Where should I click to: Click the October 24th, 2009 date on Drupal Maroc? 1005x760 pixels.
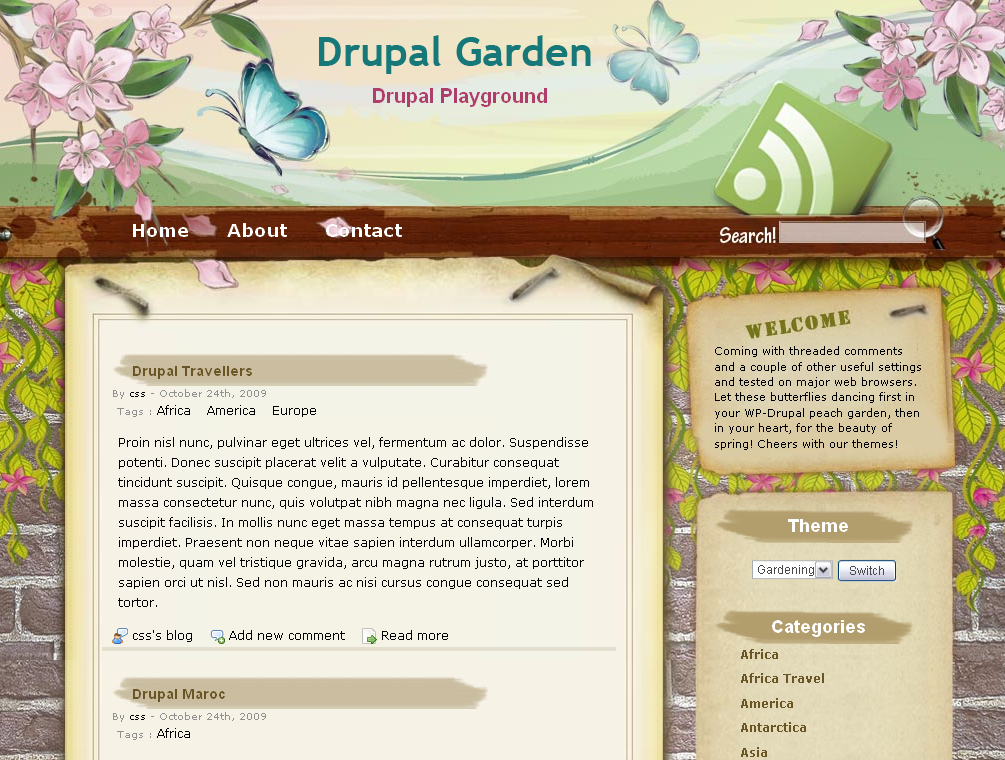[x=213, y=716]
